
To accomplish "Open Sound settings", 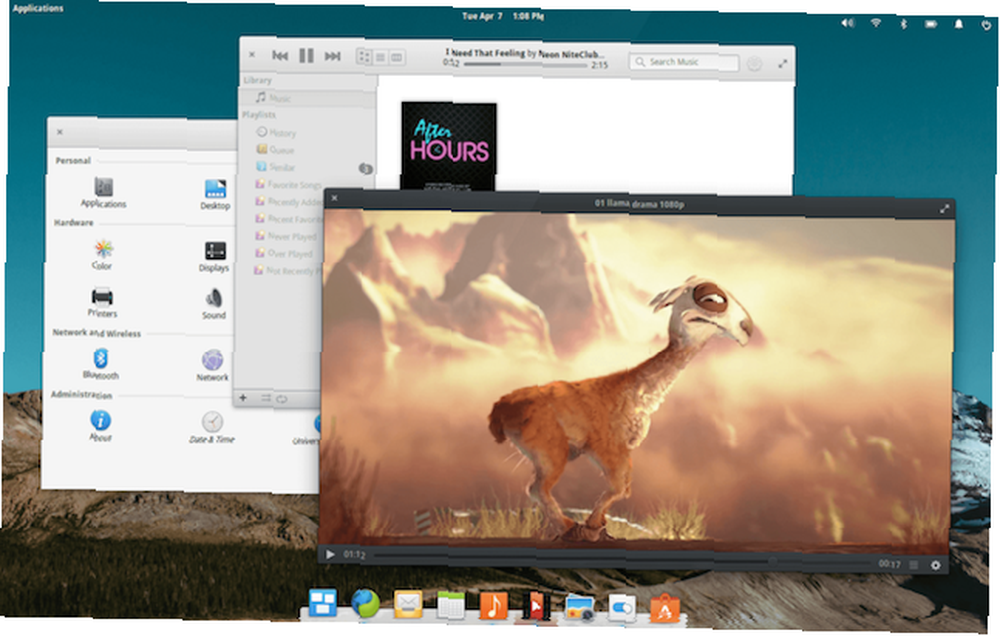I will pos(214,304).
